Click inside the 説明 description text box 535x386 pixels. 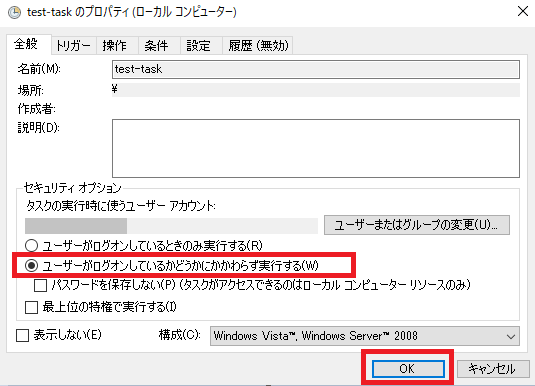point(316,148)
